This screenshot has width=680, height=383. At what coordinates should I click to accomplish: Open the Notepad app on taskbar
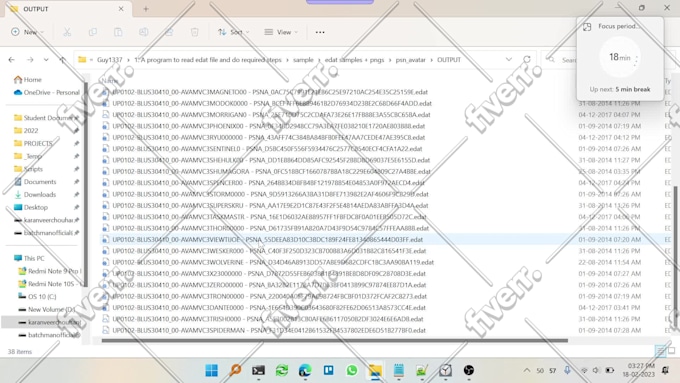399,370
